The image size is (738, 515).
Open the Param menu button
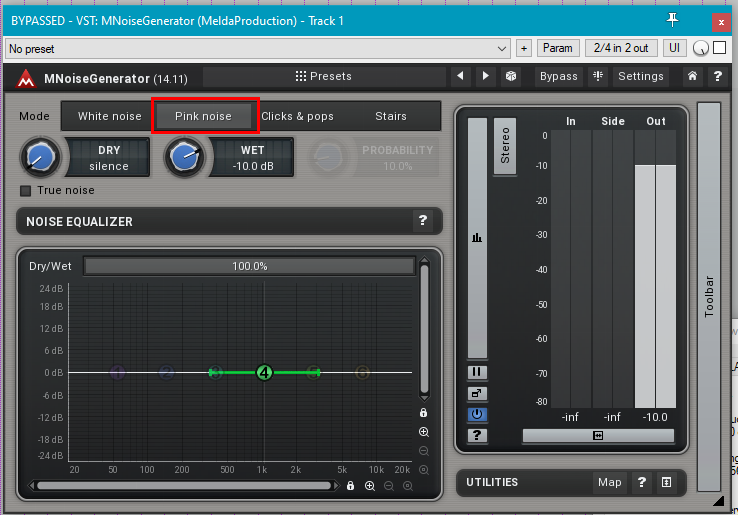pos(558,48)
